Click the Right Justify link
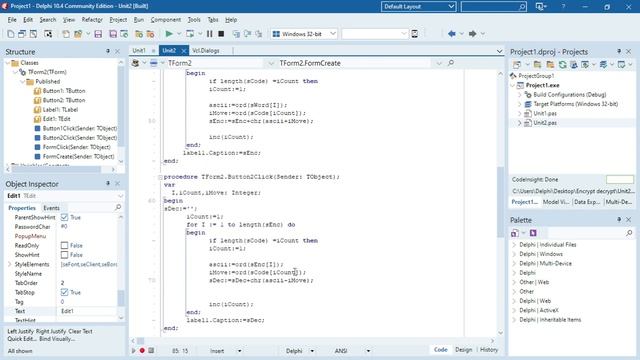Viewport: 640px width, 360px height. click(51, 331)
